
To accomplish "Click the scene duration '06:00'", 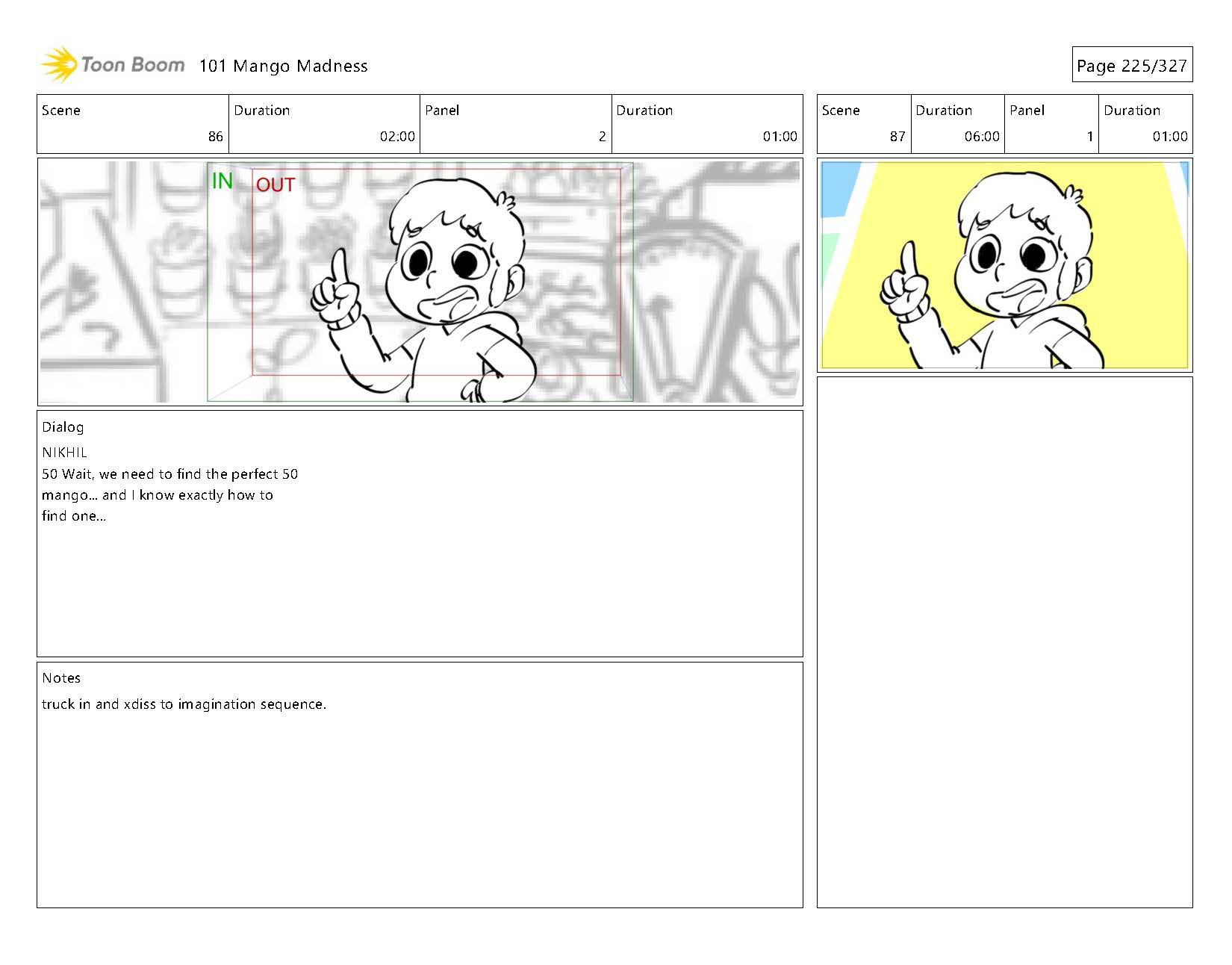I will click(982, 136).
